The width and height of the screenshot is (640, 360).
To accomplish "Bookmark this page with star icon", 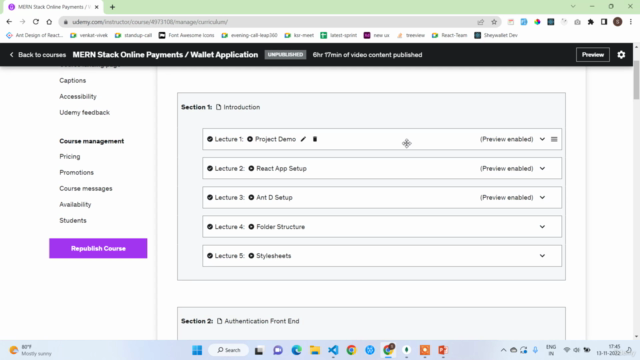I will (x=494, y=22).
